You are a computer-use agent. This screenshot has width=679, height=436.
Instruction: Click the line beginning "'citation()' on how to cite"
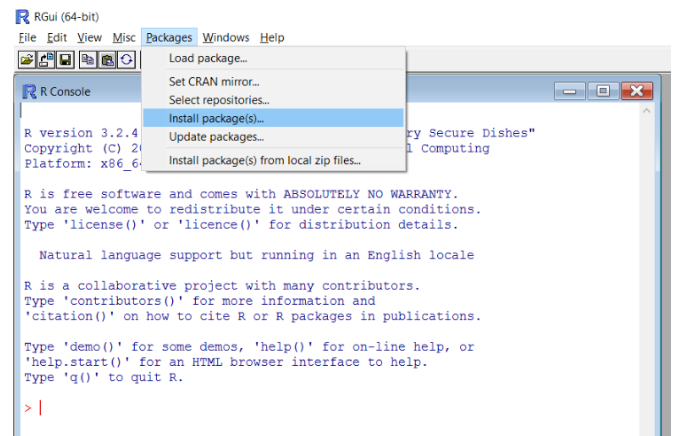pyautogui.click(x=252, y=316)
